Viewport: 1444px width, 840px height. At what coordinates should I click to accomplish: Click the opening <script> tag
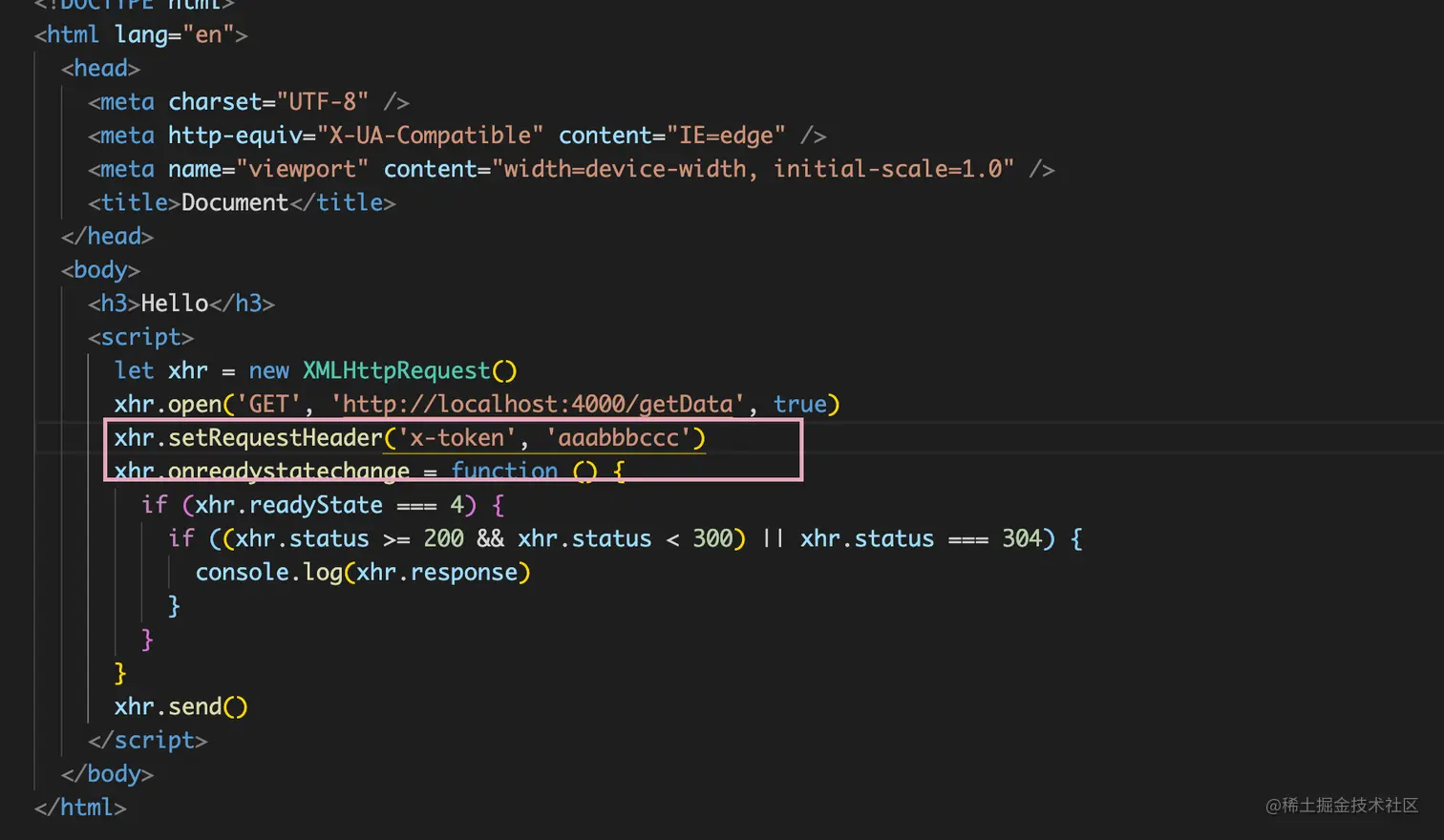pyautogui.click(x=140, y=338)
